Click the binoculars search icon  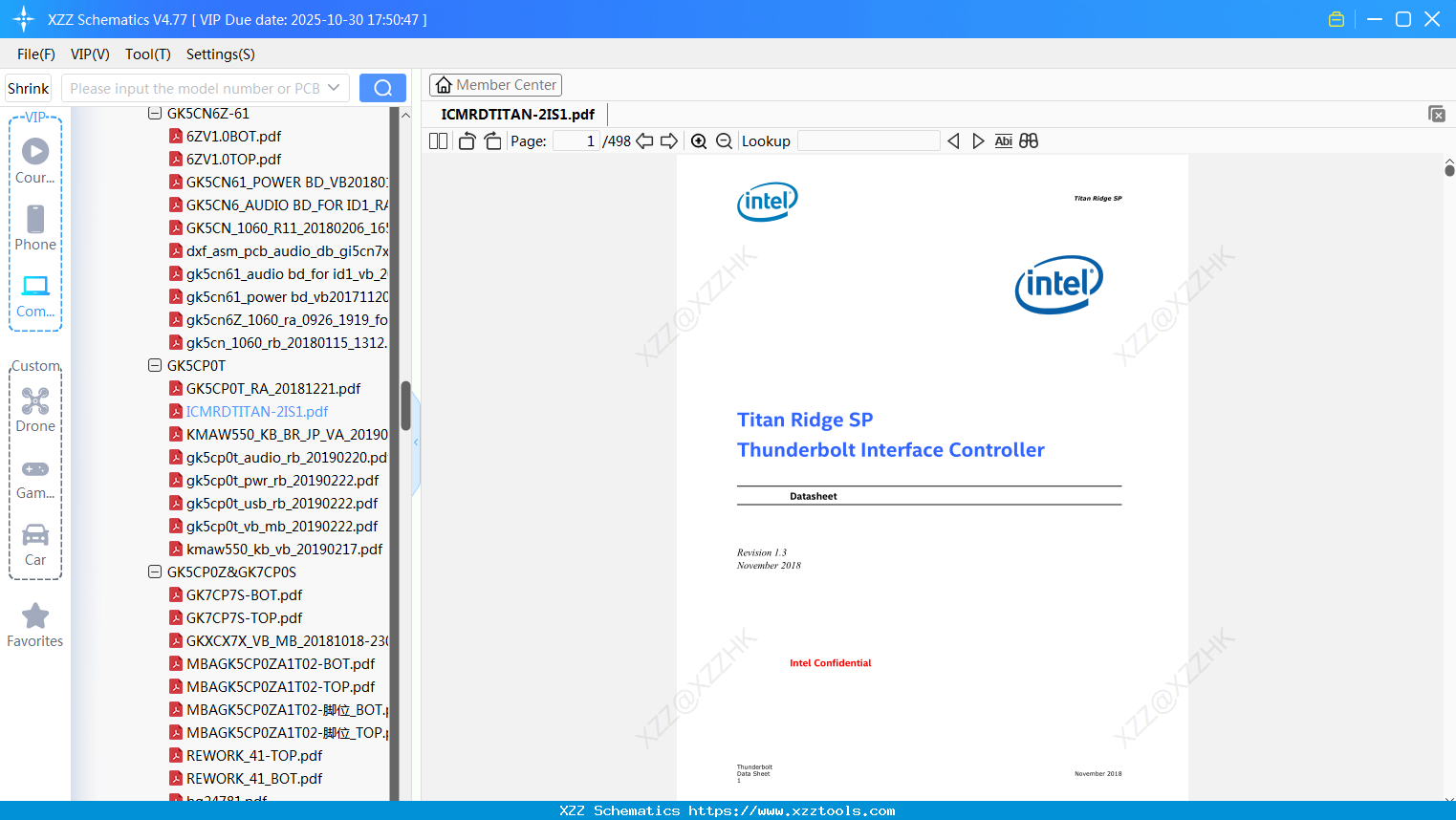[1029, 141]
